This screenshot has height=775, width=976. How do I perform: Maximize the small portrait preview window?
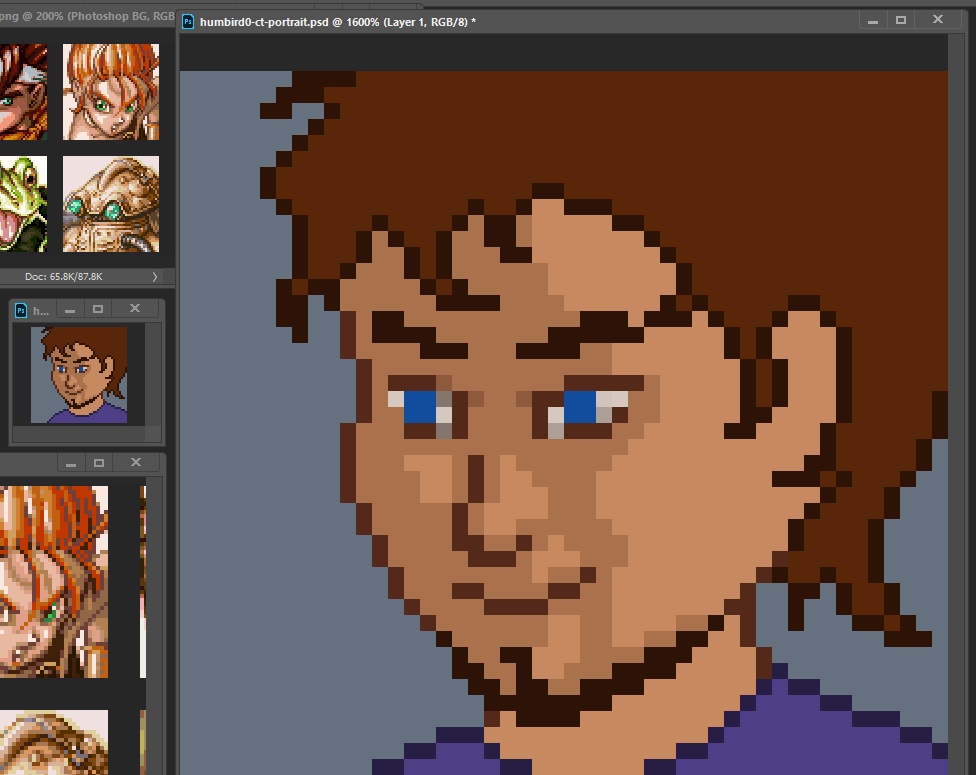[98, 310]
